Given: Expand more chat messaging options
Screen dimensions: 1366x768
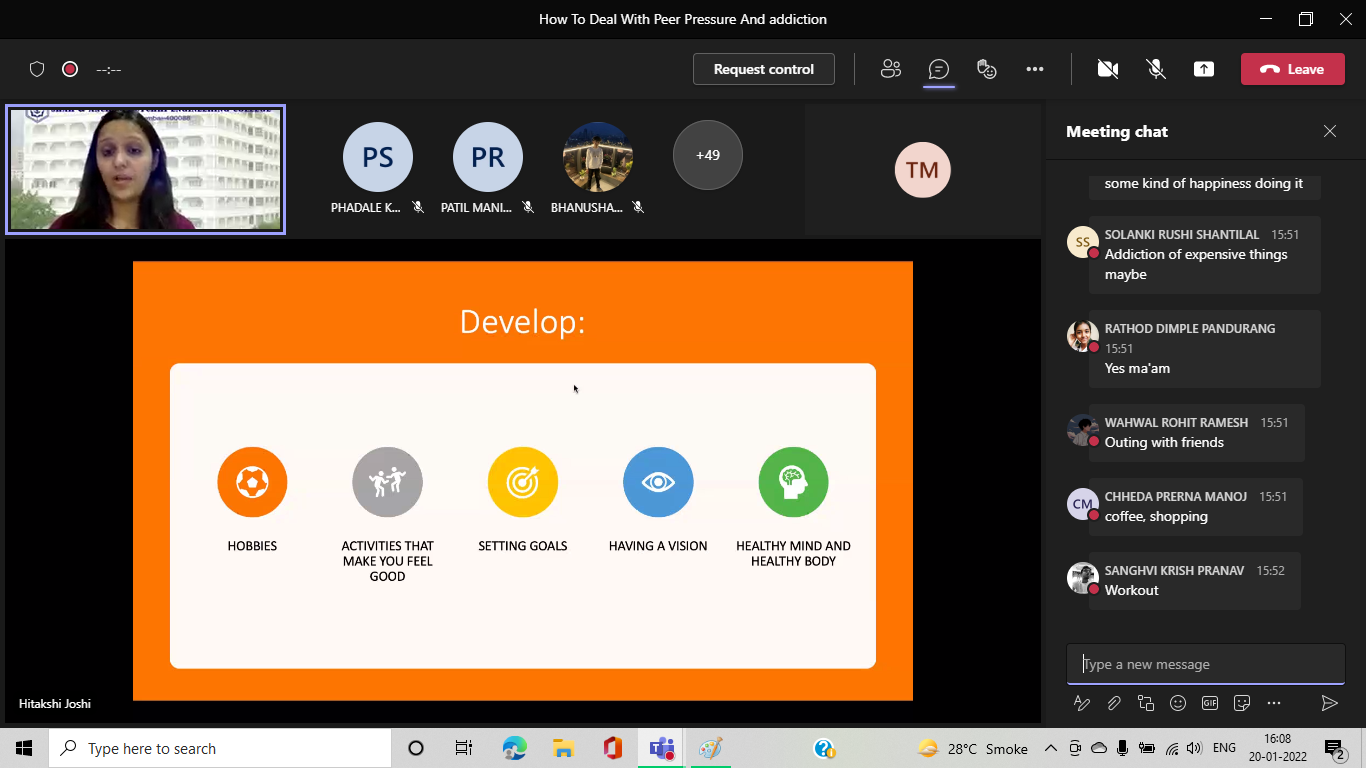Looking at the screenshot, I should 1274,703.
